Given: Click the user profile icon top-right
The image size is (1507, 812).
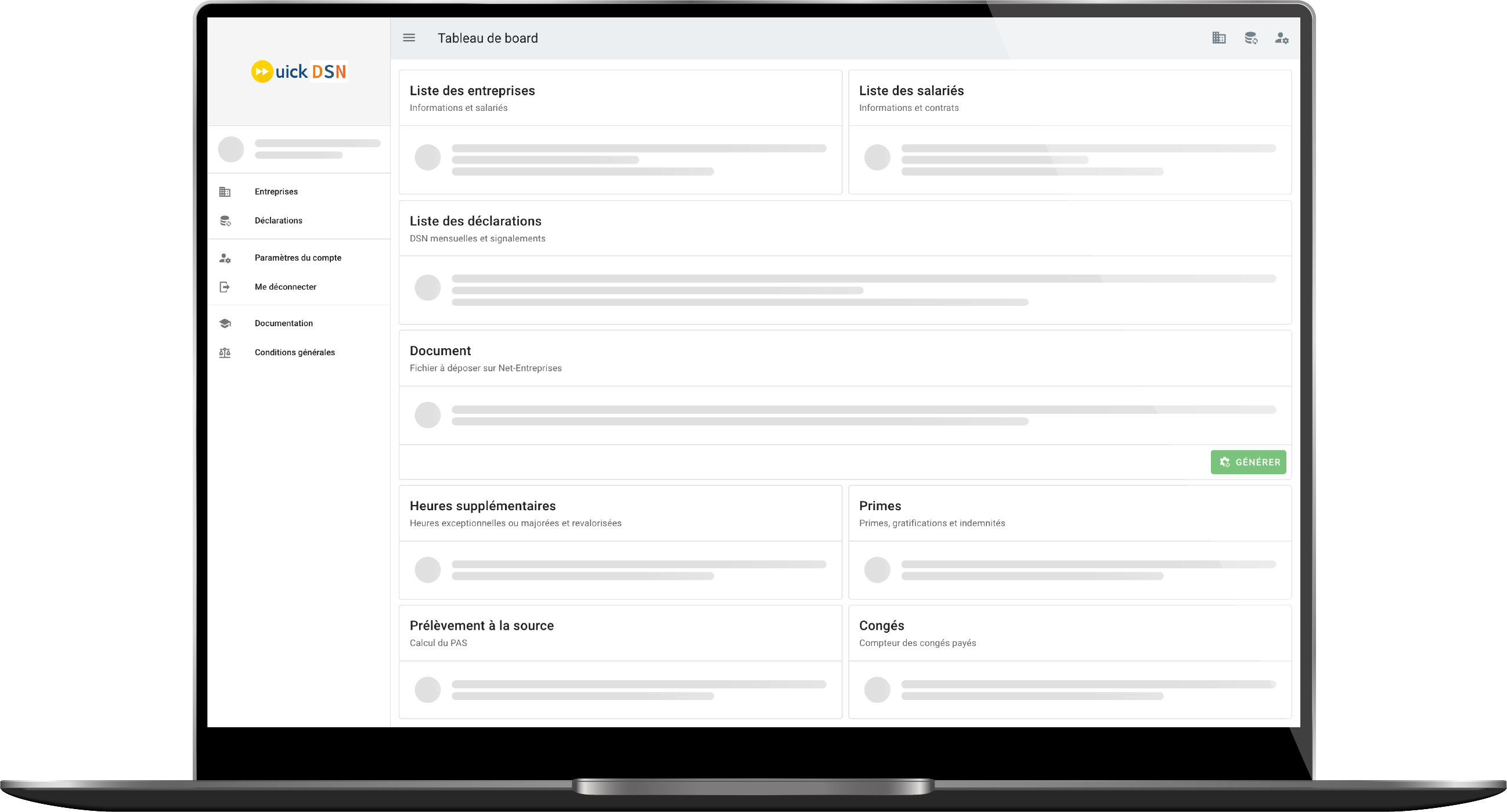Looking at the screenshot, I should 1281,38.
